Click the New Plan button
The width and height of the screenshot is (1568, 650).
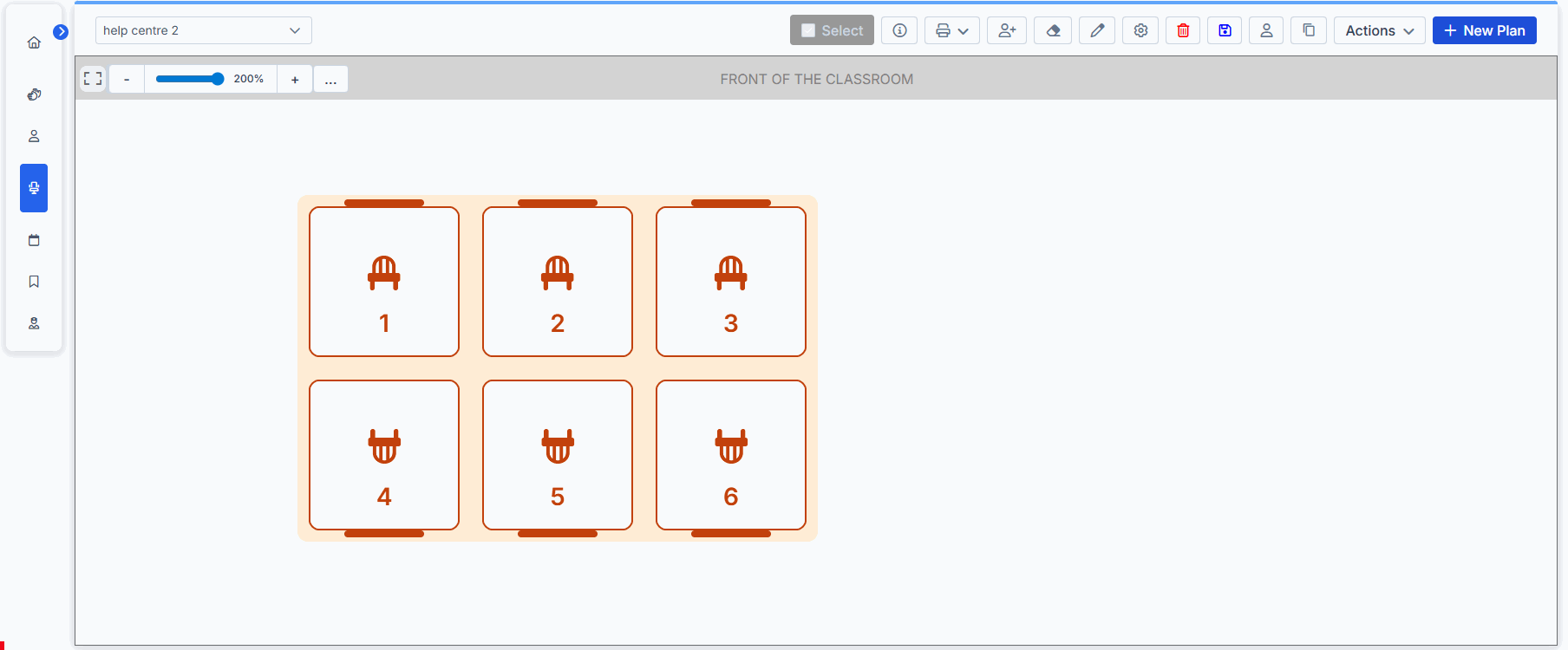[x=1484, y=30]
